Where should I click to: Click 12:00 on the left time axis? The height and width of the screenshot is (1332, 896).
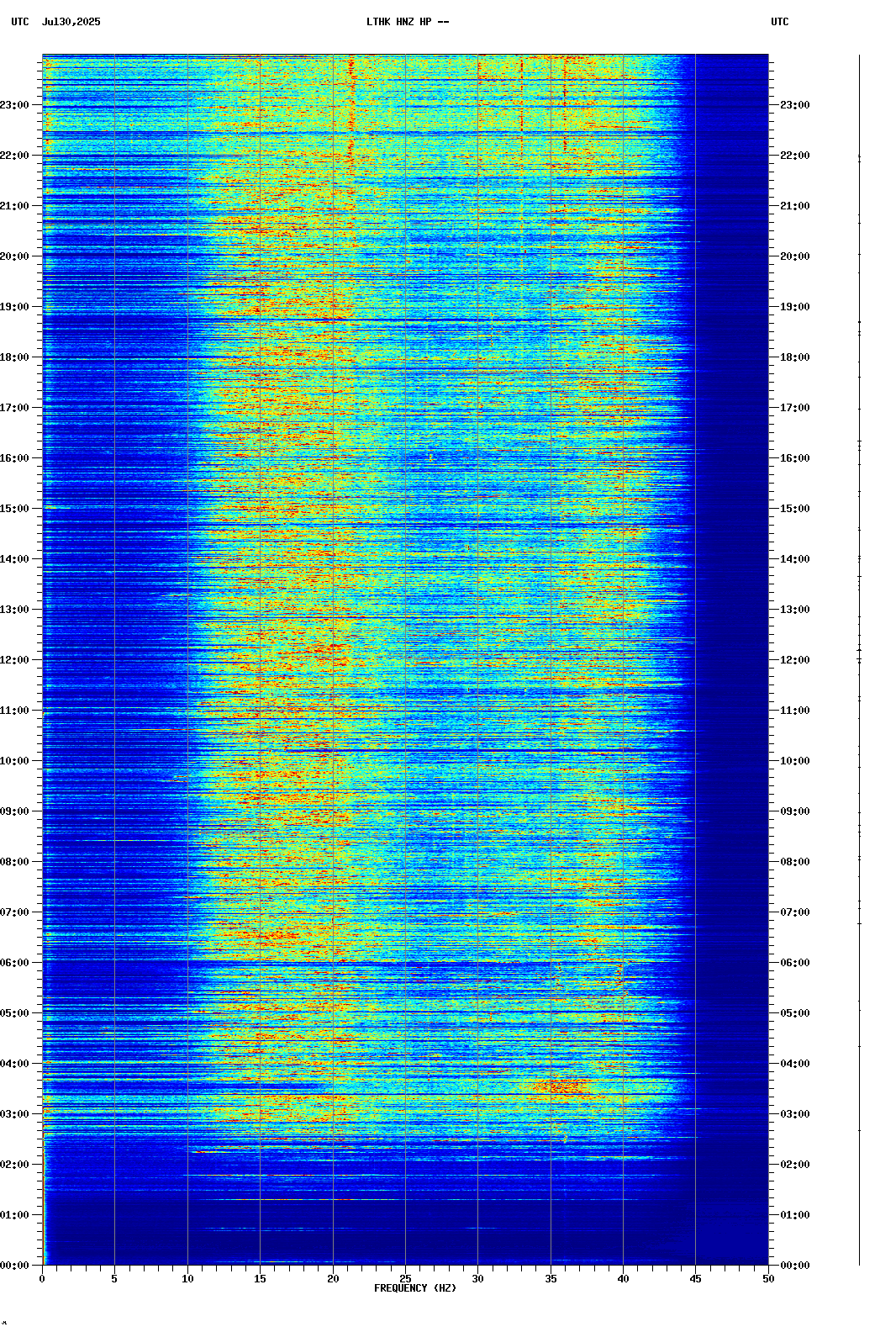click(x=14, y=660)
